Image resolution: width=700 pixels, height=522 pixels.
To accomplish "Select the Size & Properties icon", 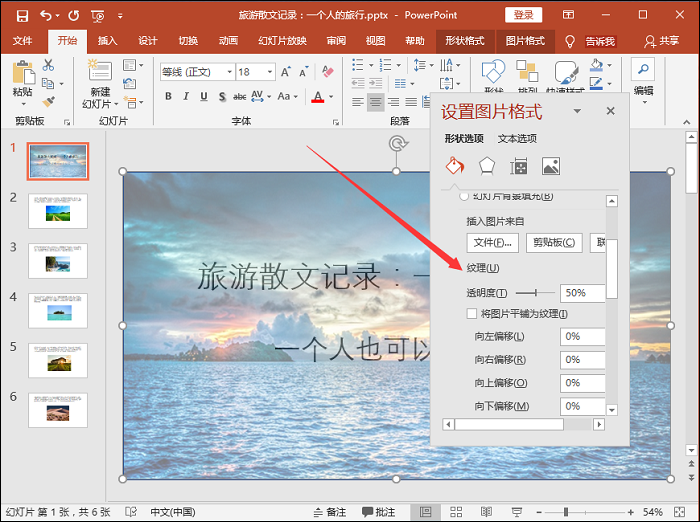I will (518, 166).
